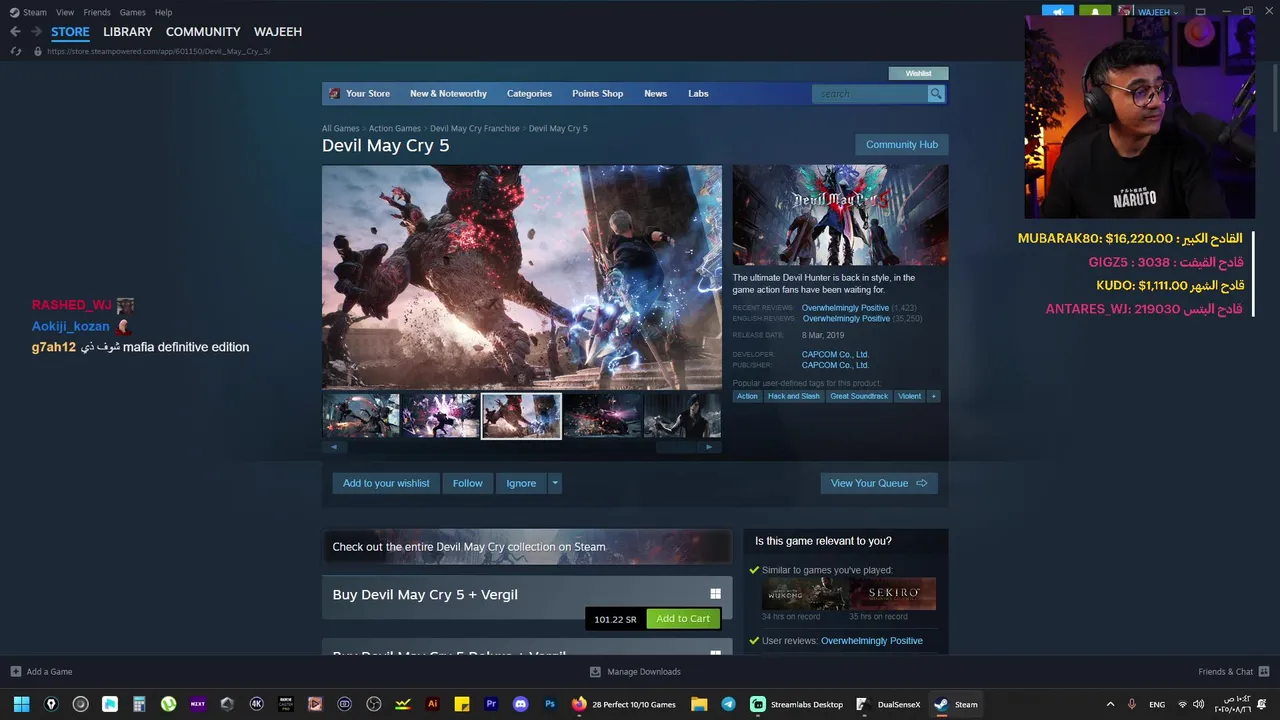This screenshot has height=720, width=1280.
Task: Open Sekiro similar game thumbnail
Action: (x=893, y=593)
